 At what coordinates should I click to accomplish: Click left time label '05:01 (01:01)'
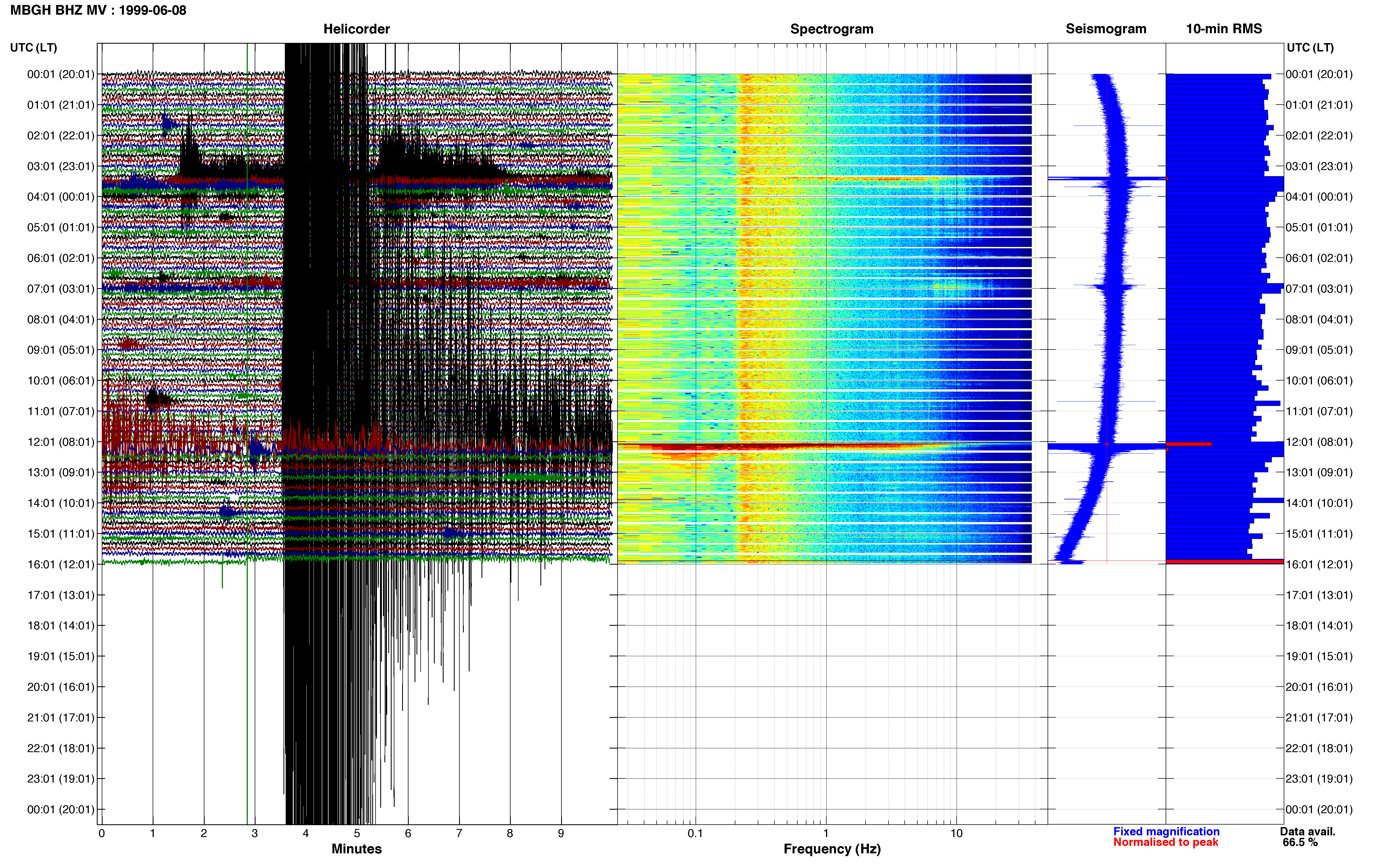tap(60, 227)
